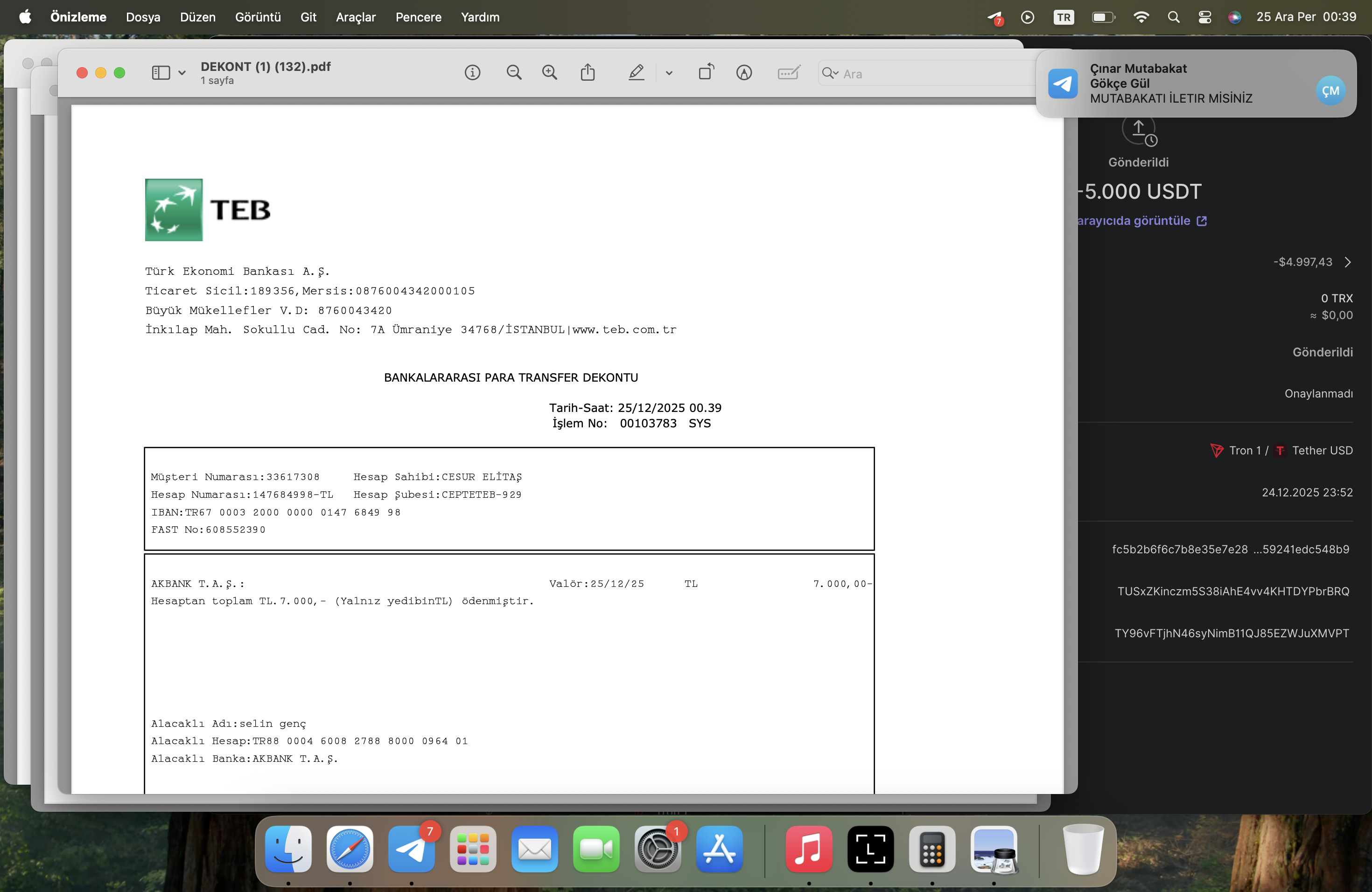The image size is (1372, 892).
Task: Zoom in on the PDF
Action: [549, 73]
